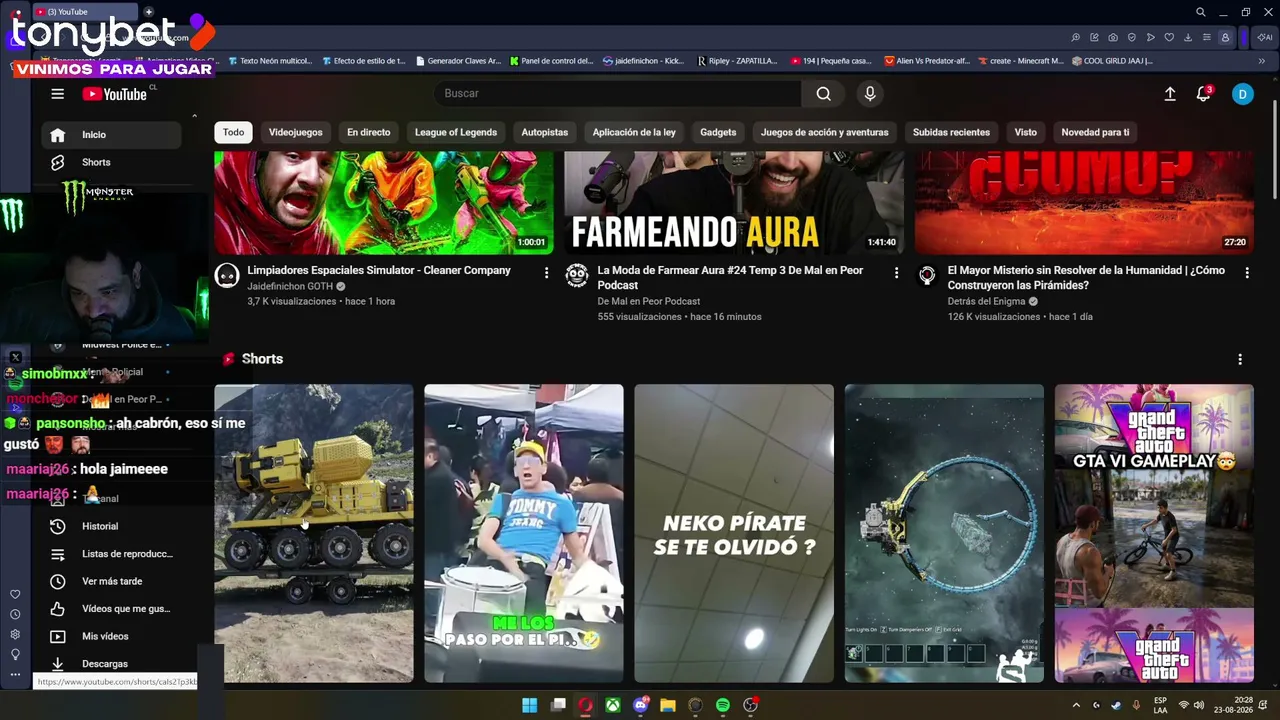
Task: Open options for Farmear Aura video
Action: (896, 272)
